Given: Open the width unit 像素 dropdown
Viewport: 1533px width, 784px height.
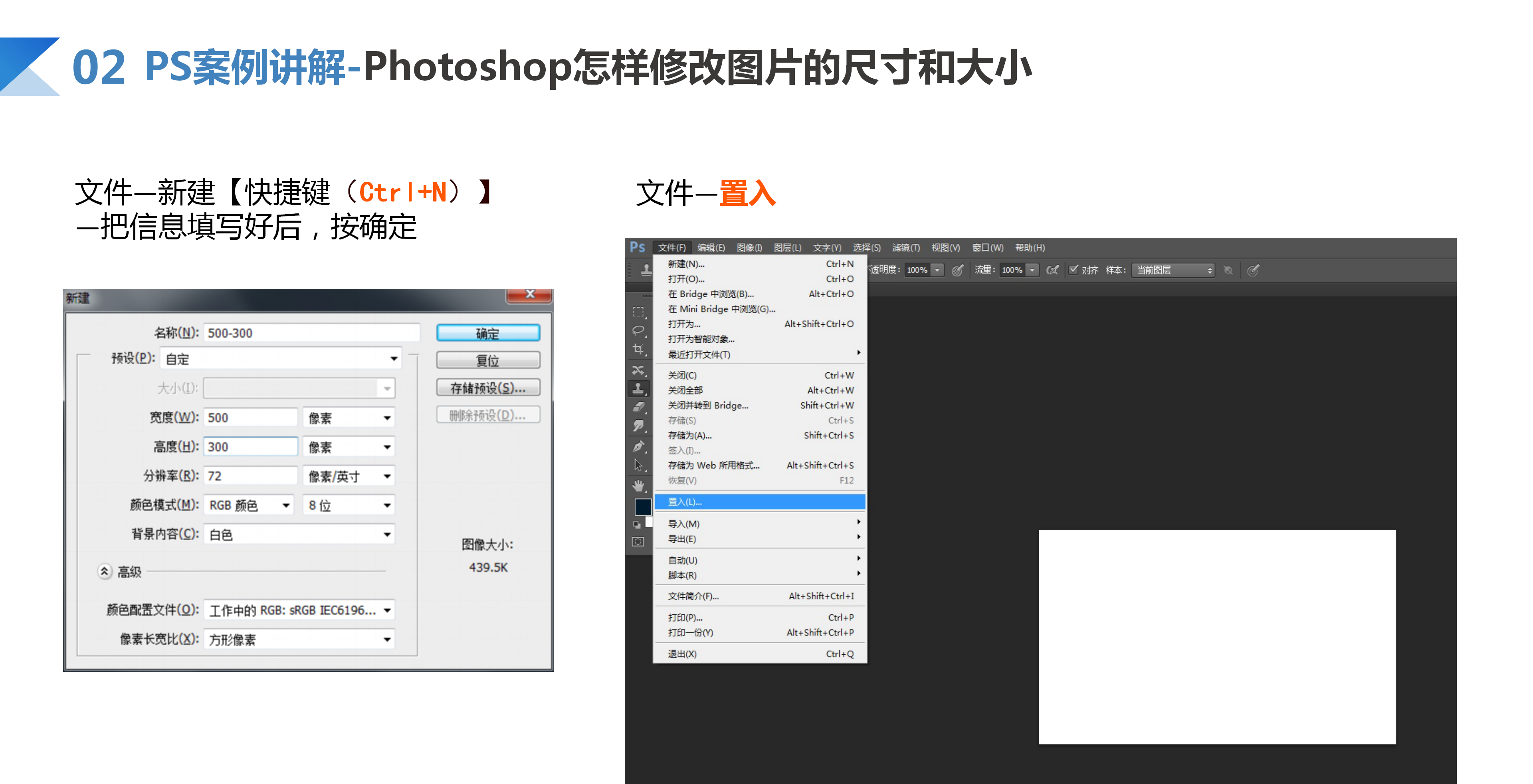Looking at the screenshot, I should pos(349,418).
